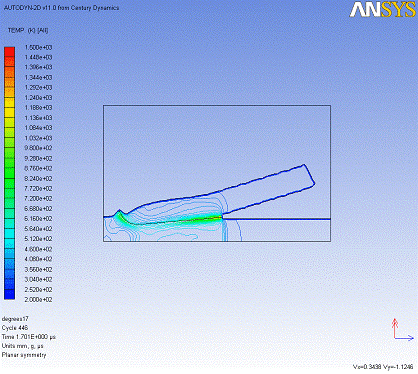Click the Vx Vy velocity readout text
The height and width of the screenshot is (374, 418).
coord(383,367)
